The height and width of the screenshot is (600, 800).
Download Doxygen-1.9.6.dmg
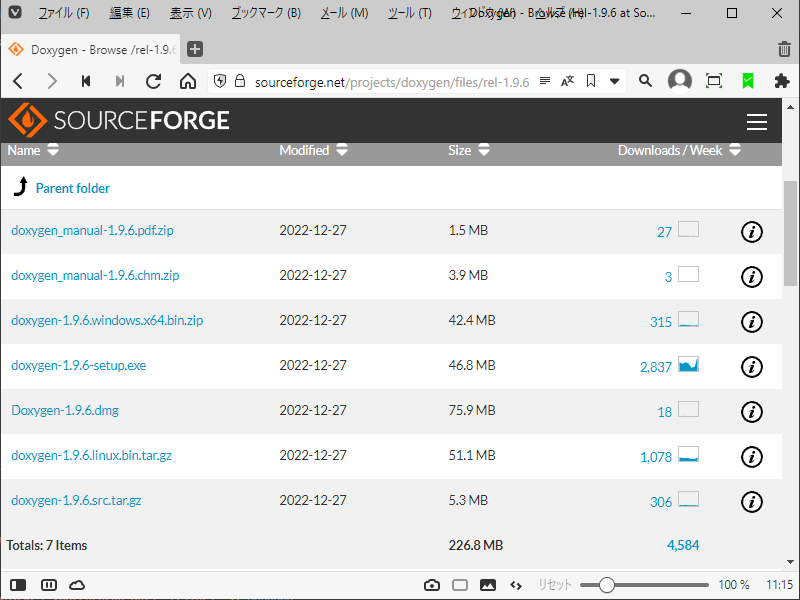tap(65, 410)
